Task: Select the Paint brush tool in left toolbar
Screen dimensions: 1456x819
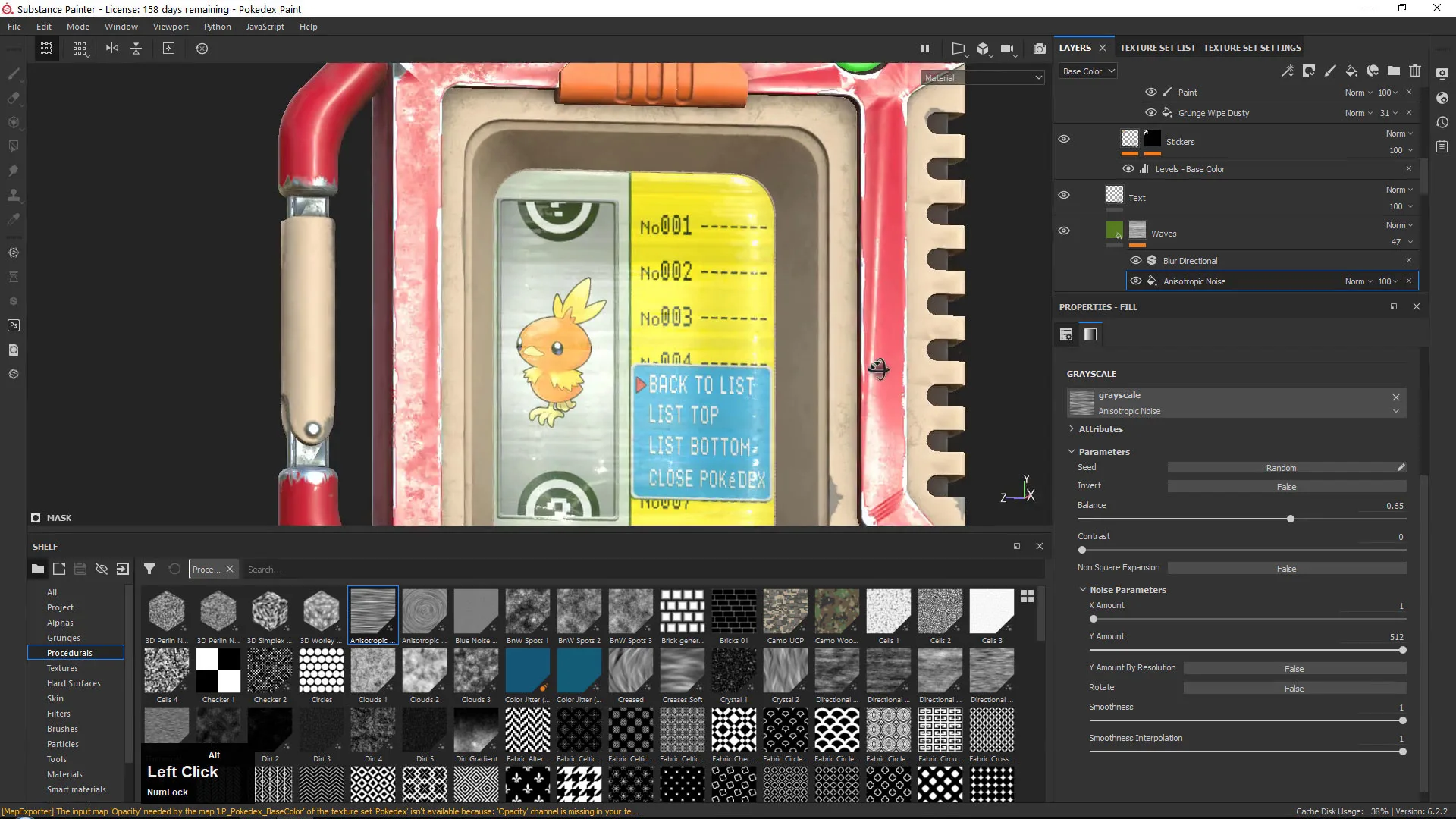Action: (14, 74)
